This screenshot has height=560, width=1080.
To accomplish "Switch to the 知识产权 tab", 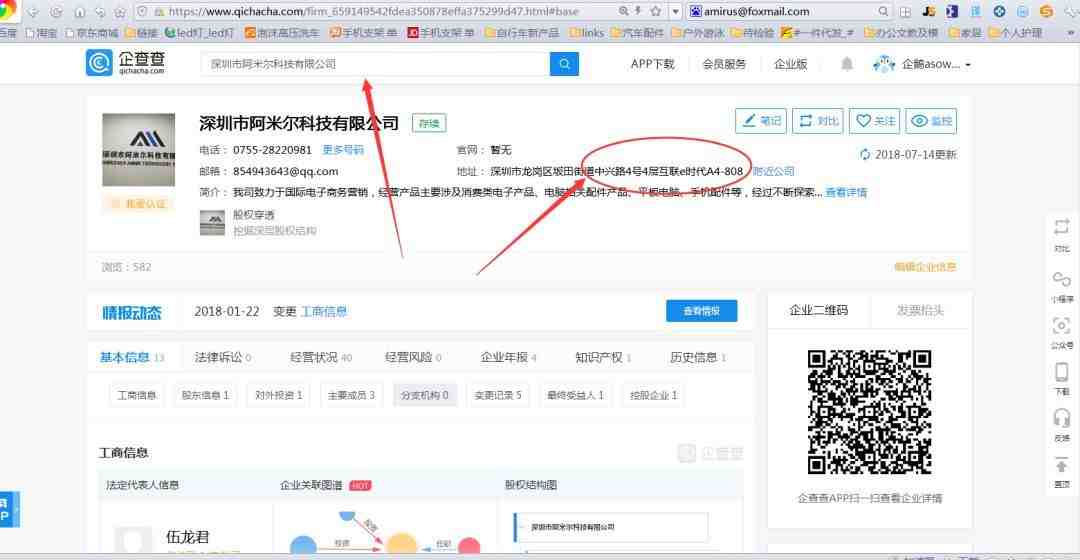I will (x=603, y=357).
